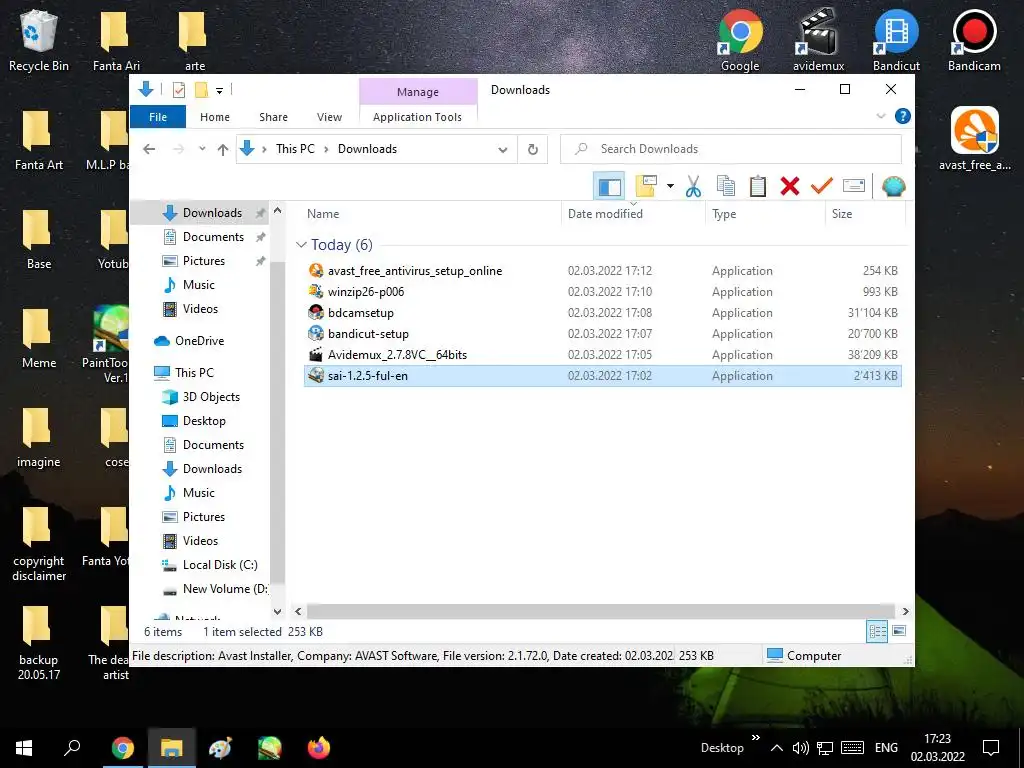Open Customize Quick Access Toolbar dropdown
Screen dimensions: 1024x768
tap(219, 91)
